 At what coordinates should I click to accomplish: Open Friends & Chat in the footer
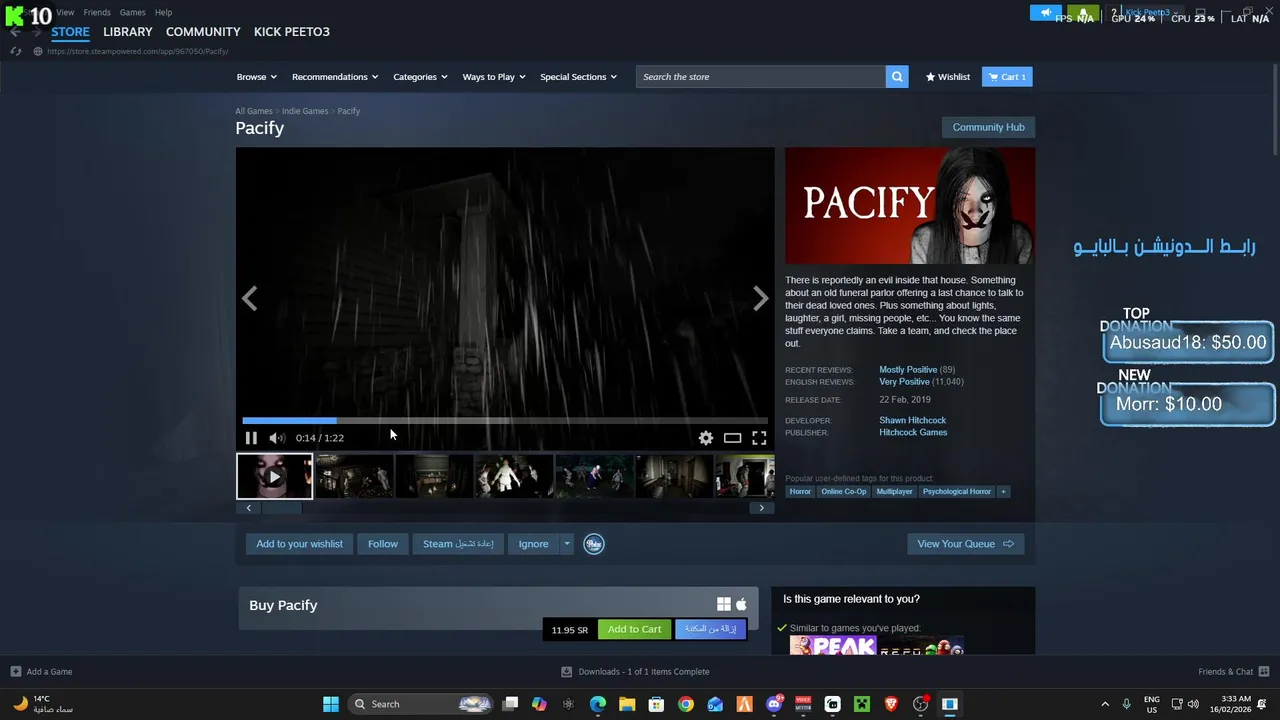1233,672
